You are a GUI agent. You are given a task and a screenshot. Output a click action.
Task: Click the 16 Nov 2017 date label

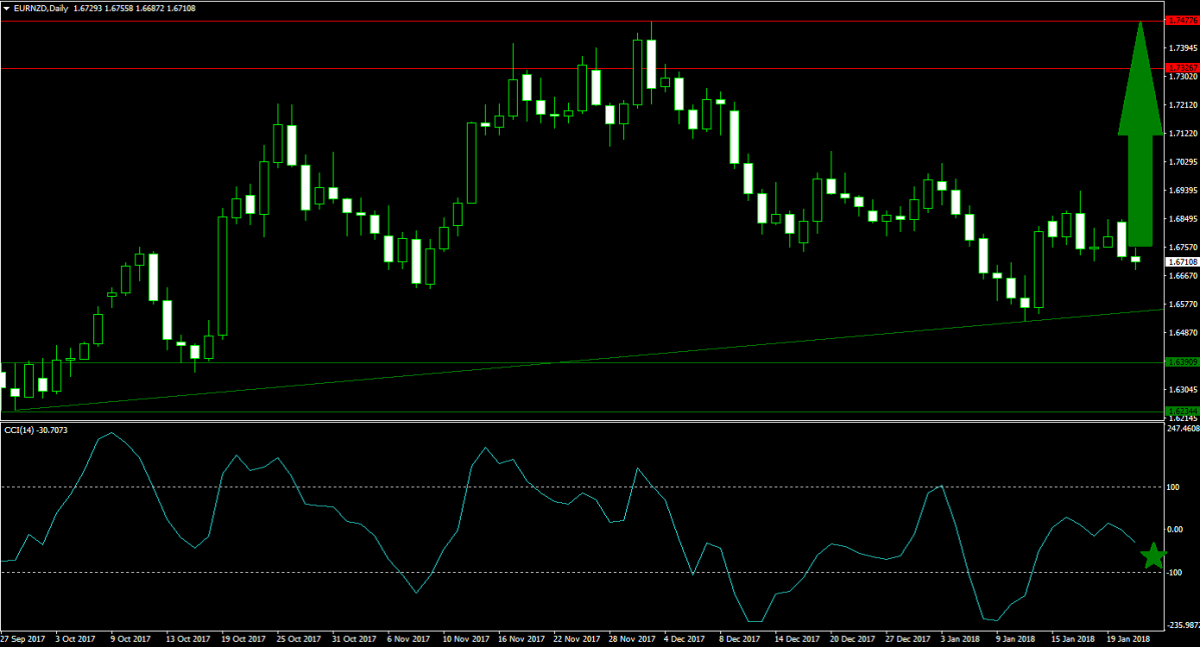pos(520,637)
